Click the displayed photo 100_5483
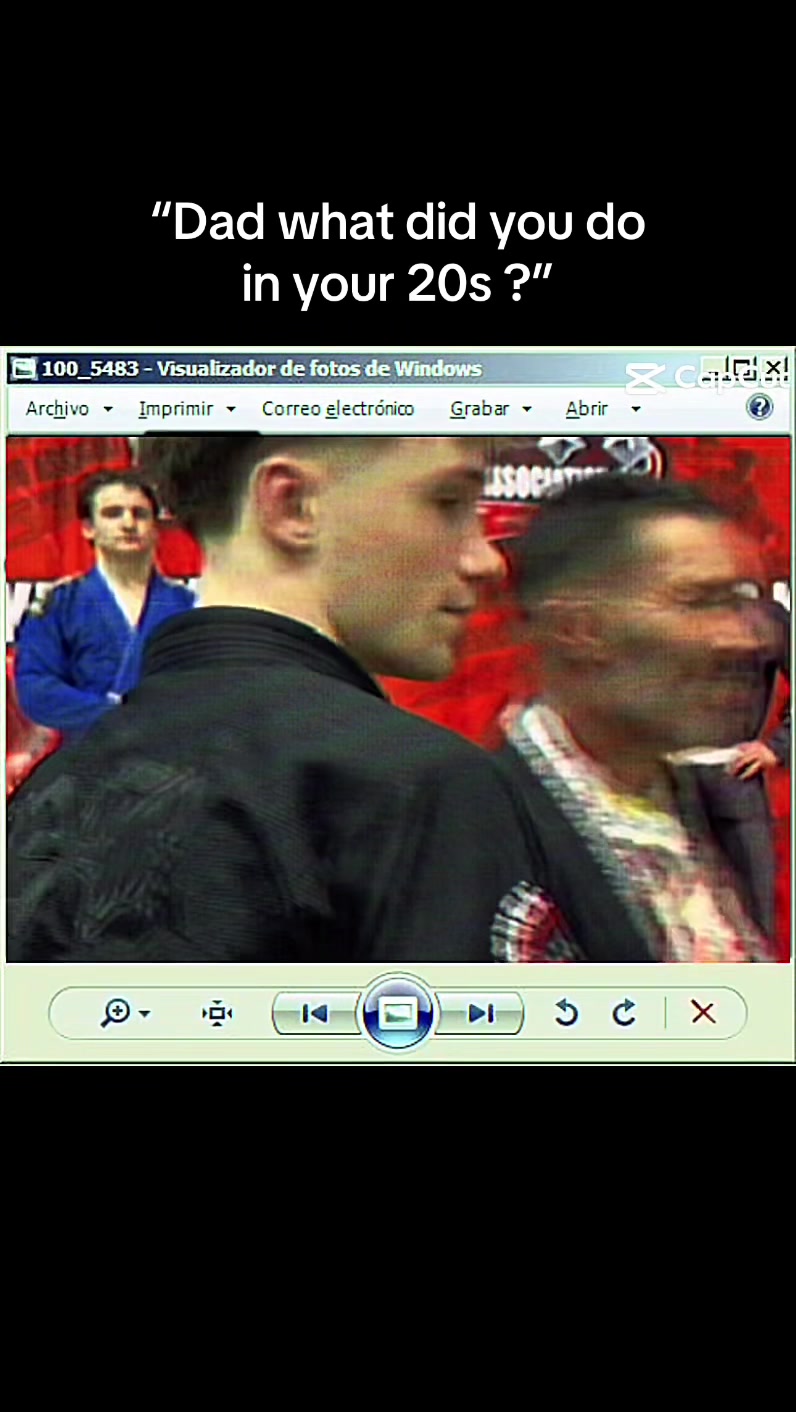 tap(398, 699)
